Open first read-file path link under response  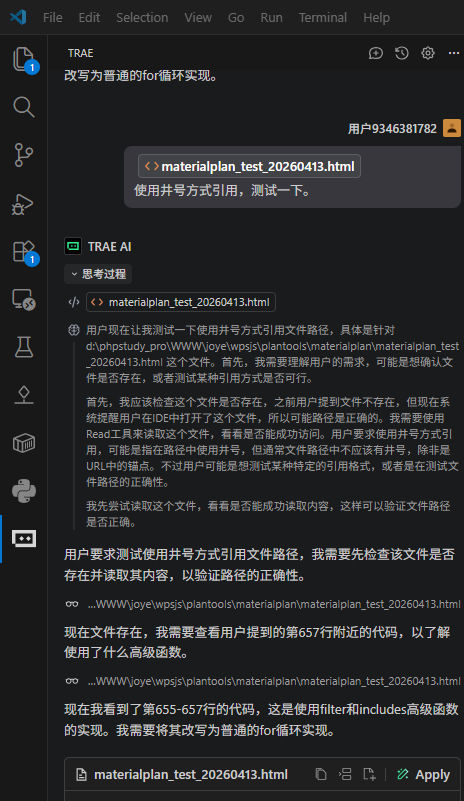273,604
